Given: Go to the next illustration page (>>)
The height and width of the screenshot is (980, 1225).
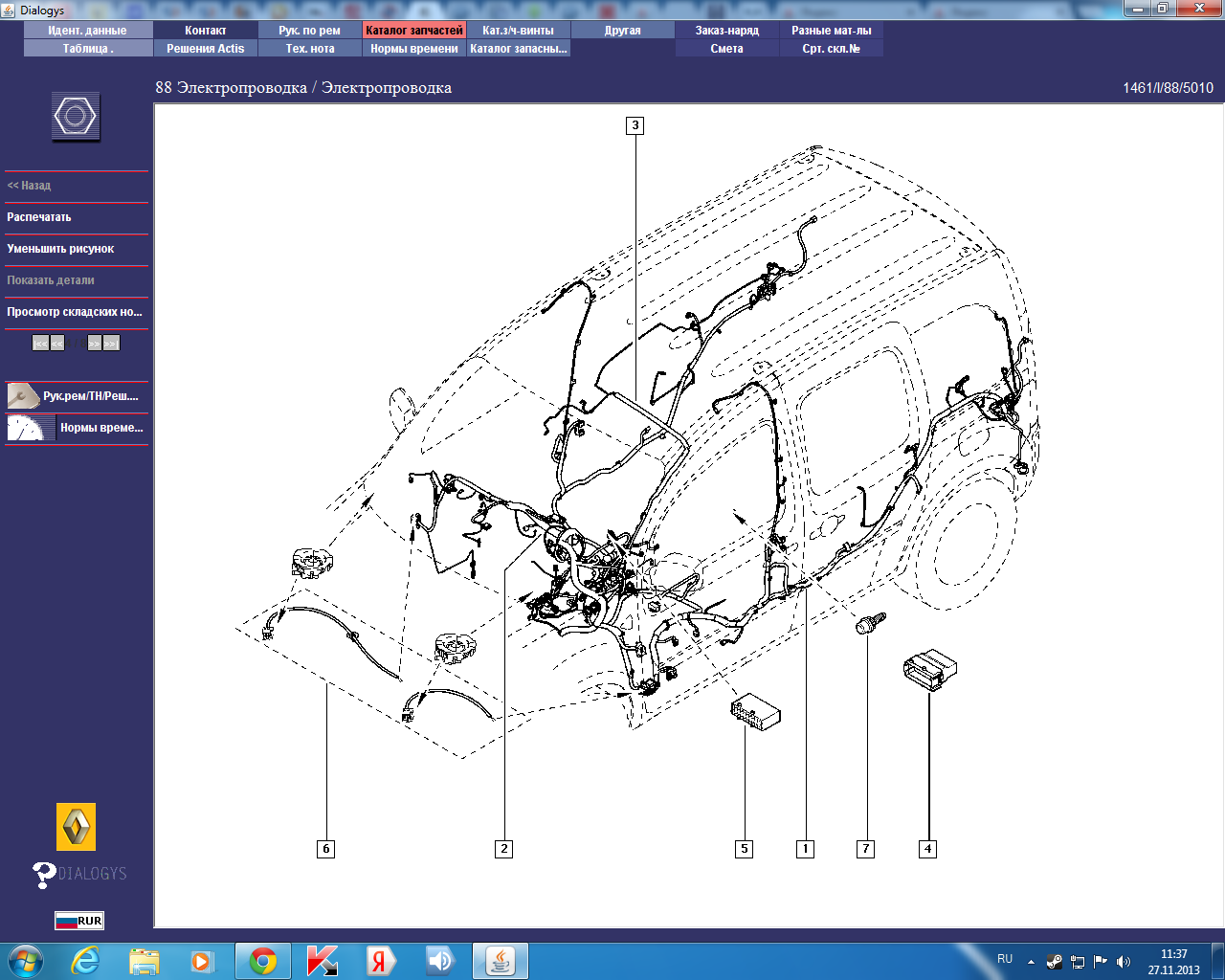Looking at the screenshot, I should (x=94, y=343).
